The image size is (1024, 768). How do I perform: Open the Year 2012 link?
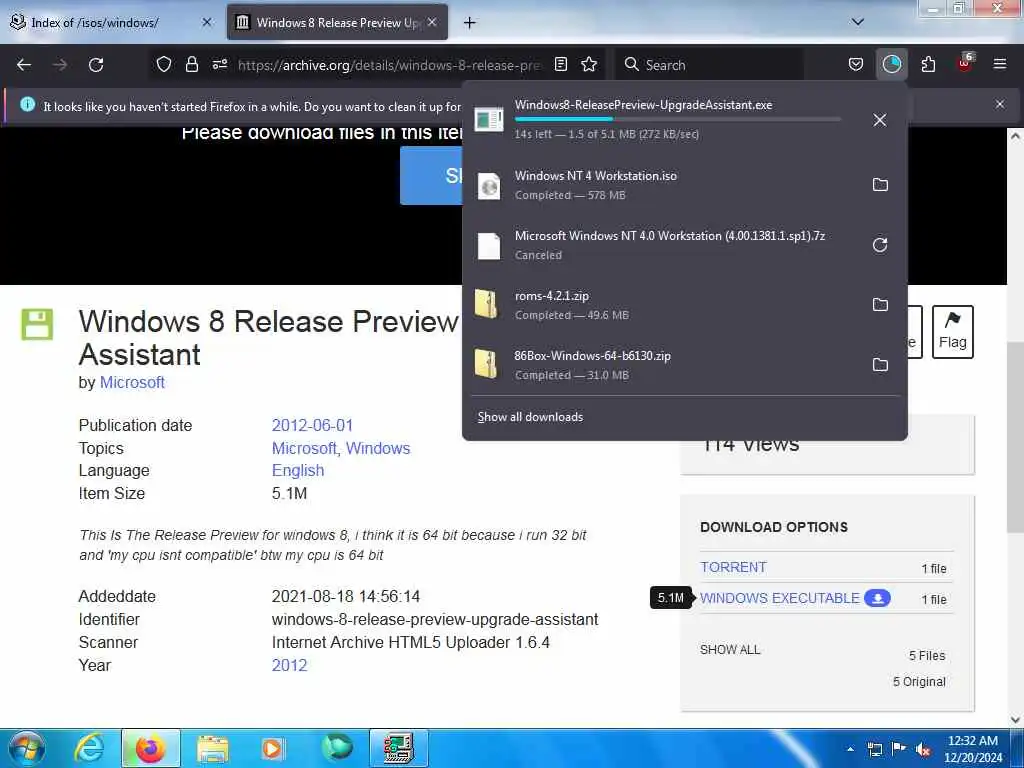(289, 665)
